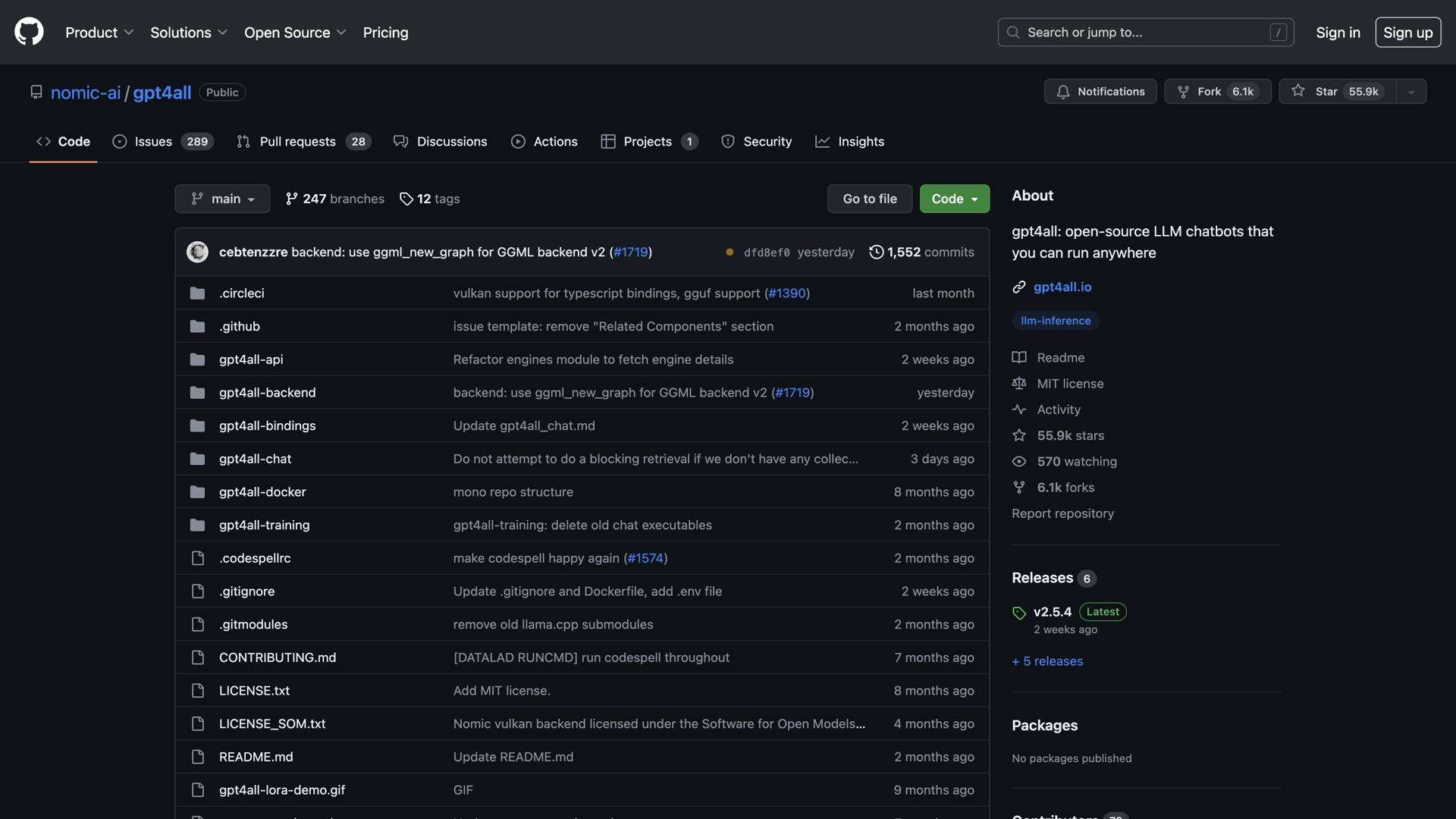Open the gpt4all.io website link
Screen dimensions: 1456x819
pos(1062,287)
